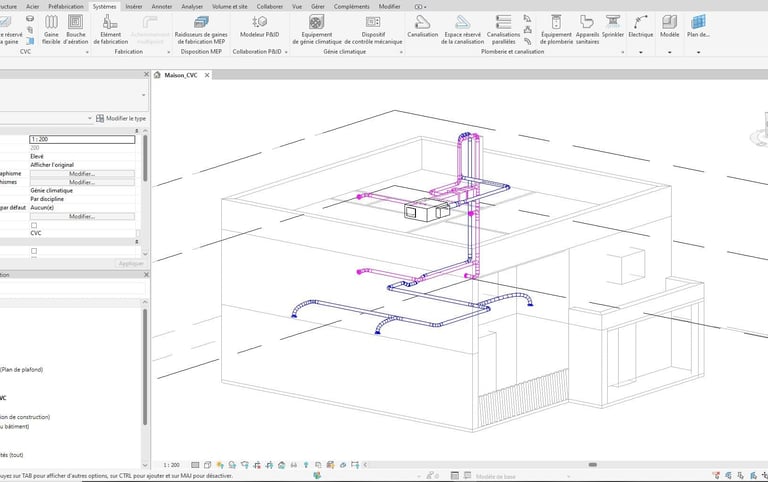Click the Bouche d'aération tool
Viewport: 768px width, 482px height.
[76, 27]
